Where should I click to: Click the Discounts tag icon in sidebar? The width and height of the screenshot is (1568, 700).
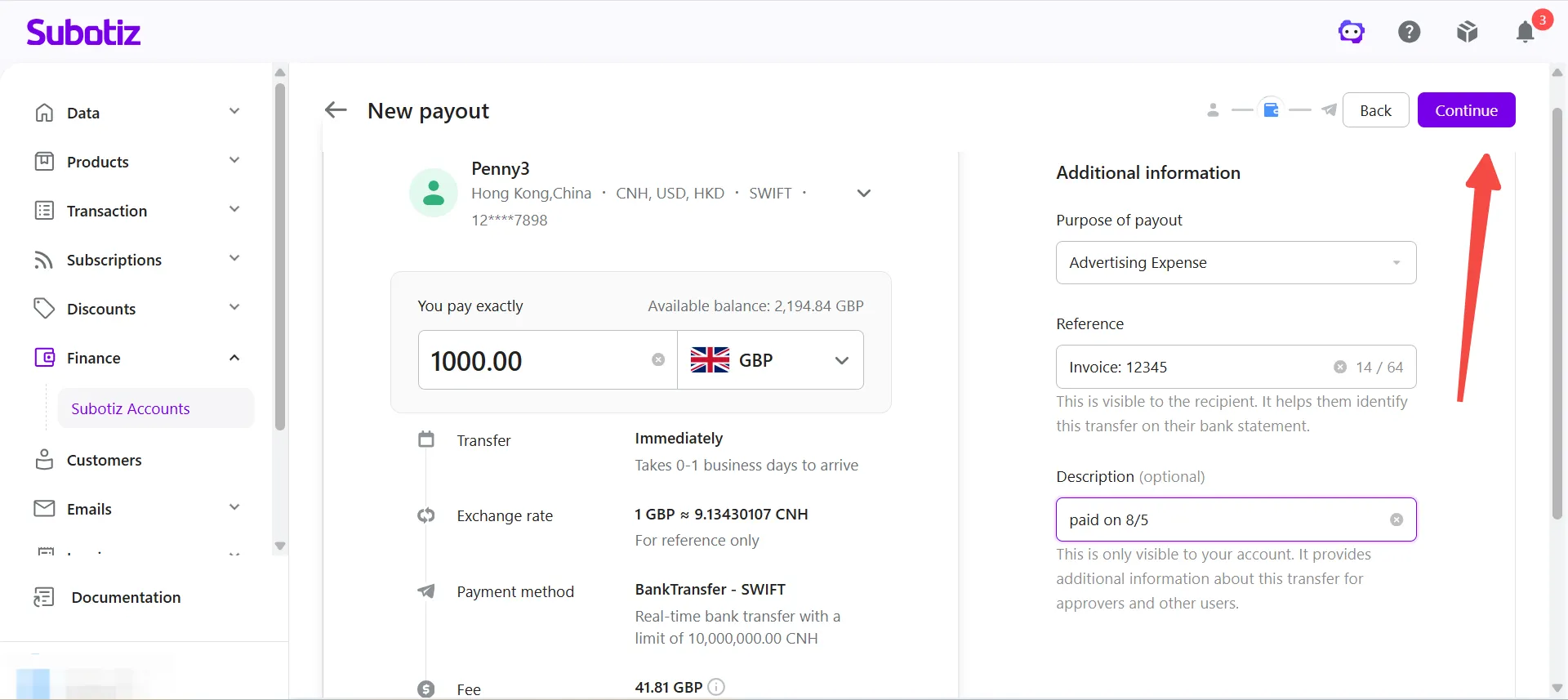[44, 309]
